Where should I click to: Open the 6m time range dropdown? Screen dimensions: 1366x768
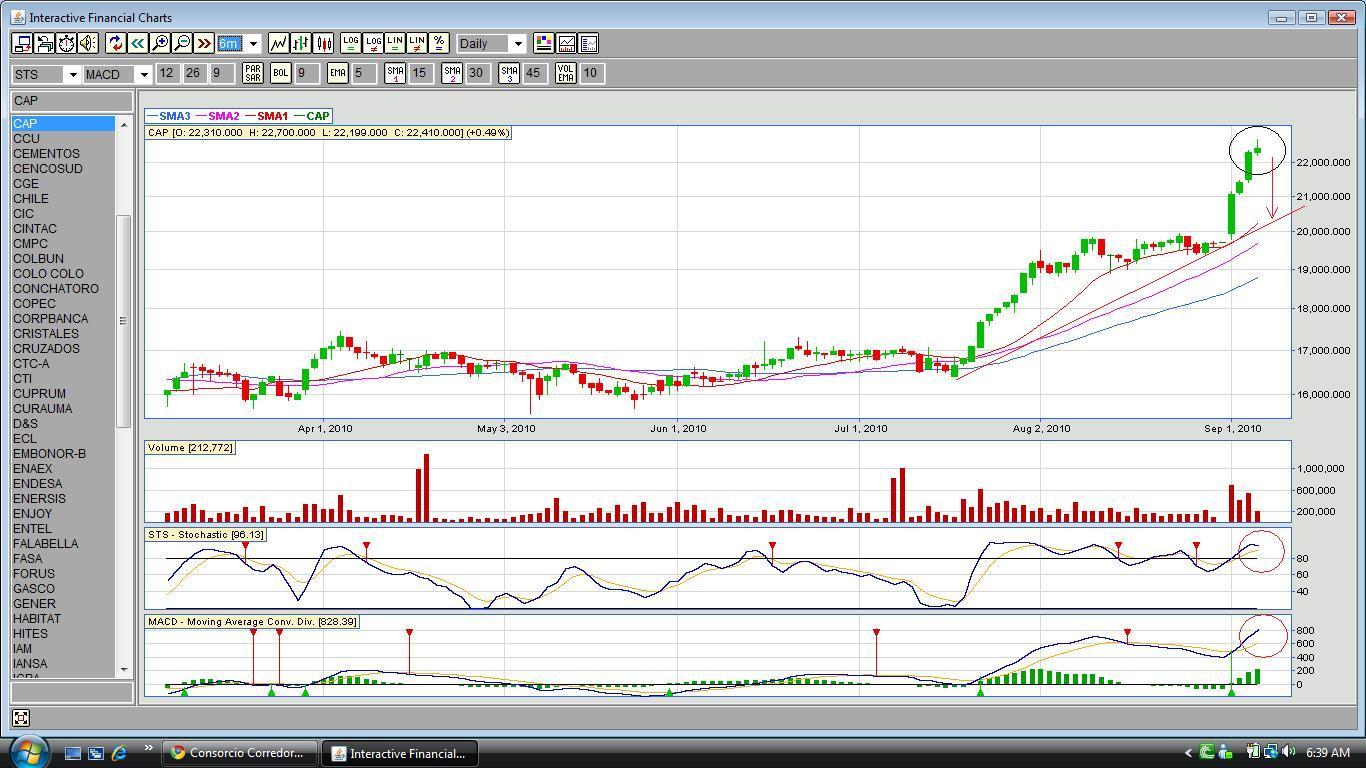tap(253, 43)
